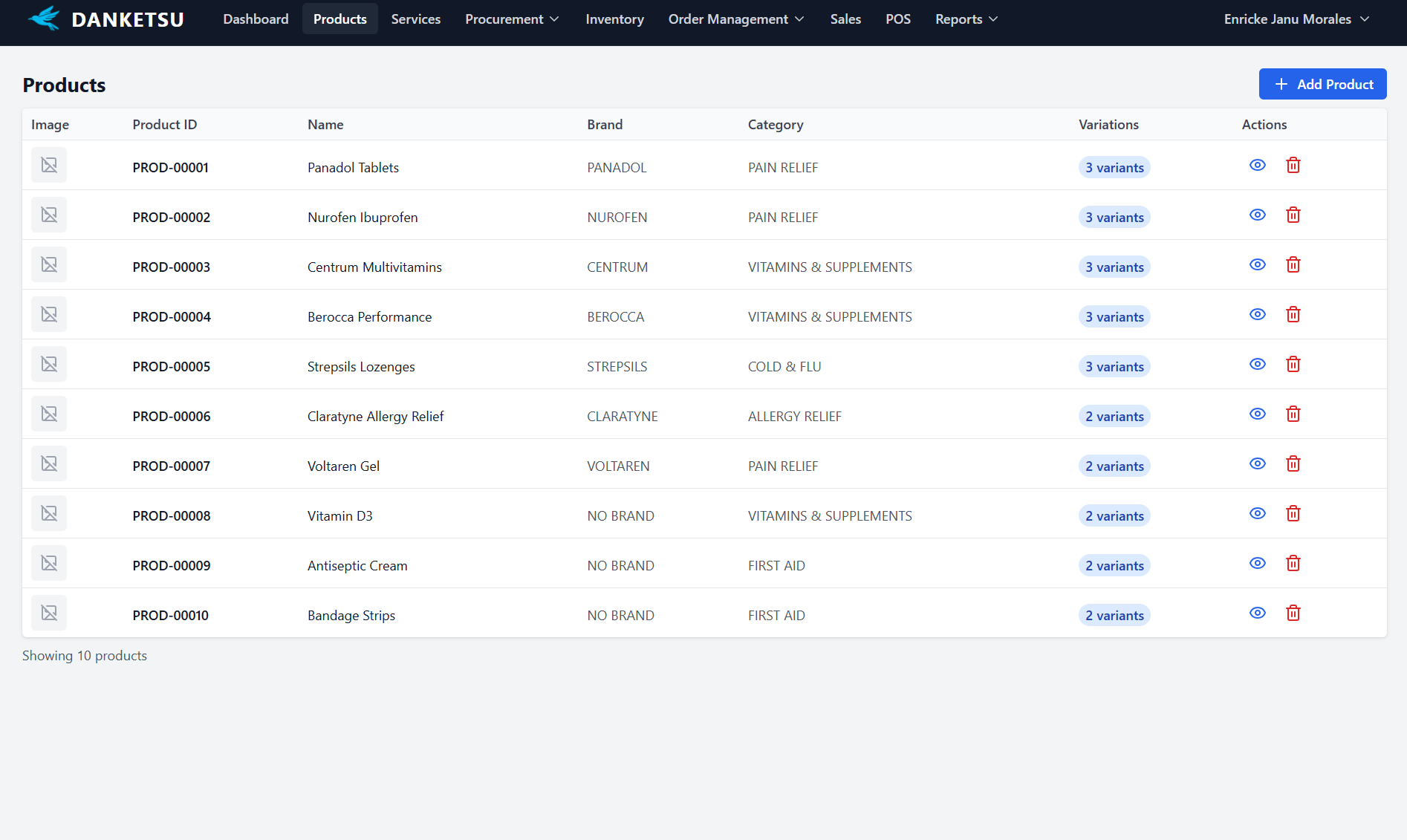The image size is (1407, 840).
Task: Click the Add Product button
Action: point(1322,85)
